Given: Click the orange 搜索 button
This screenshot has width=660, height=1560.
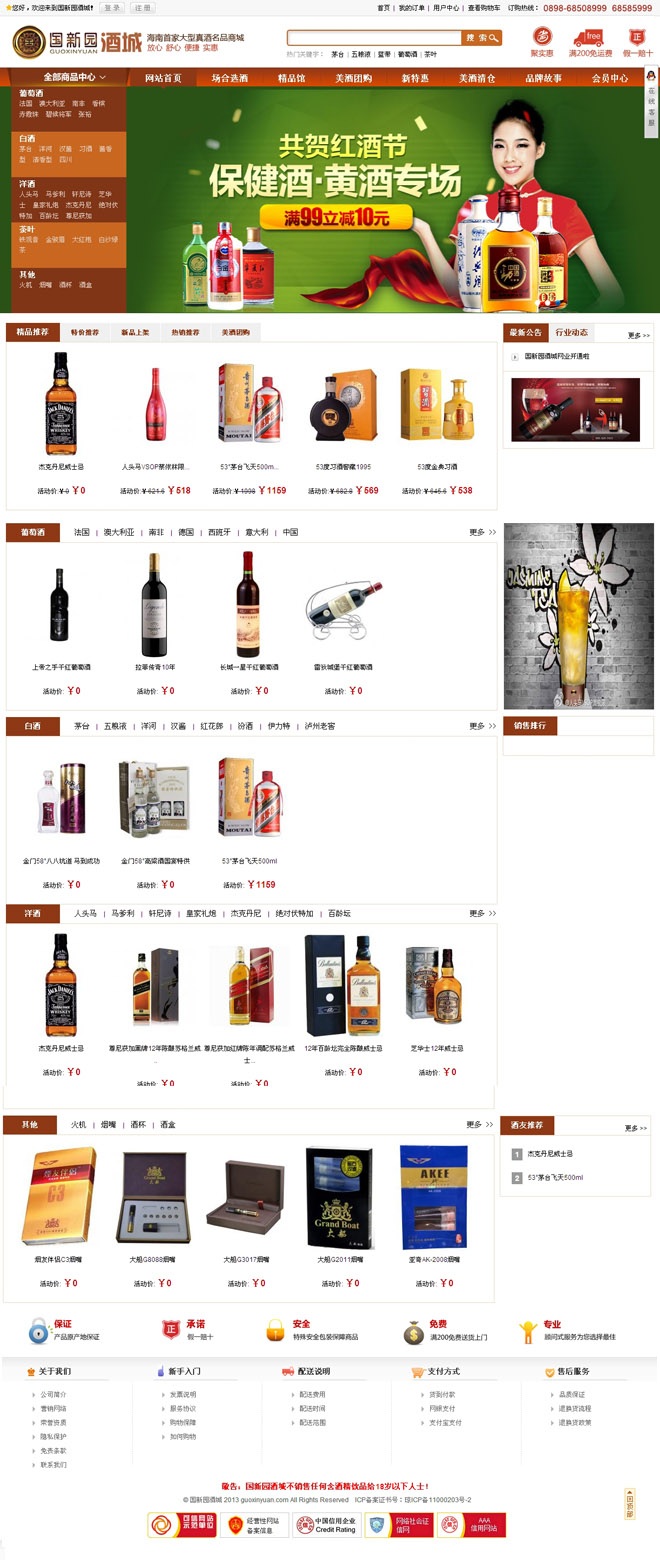Looking at the screenshot, I should (x=483, y=38).
